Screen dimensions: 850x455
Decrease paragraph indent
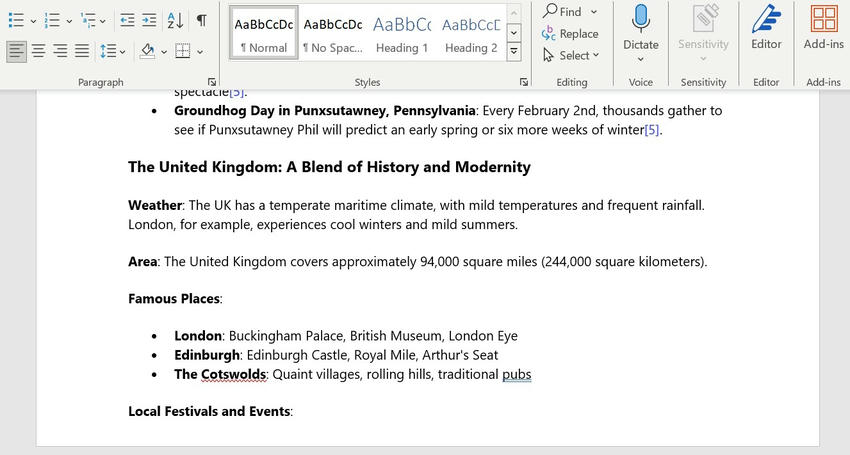(x=127, y=21)
